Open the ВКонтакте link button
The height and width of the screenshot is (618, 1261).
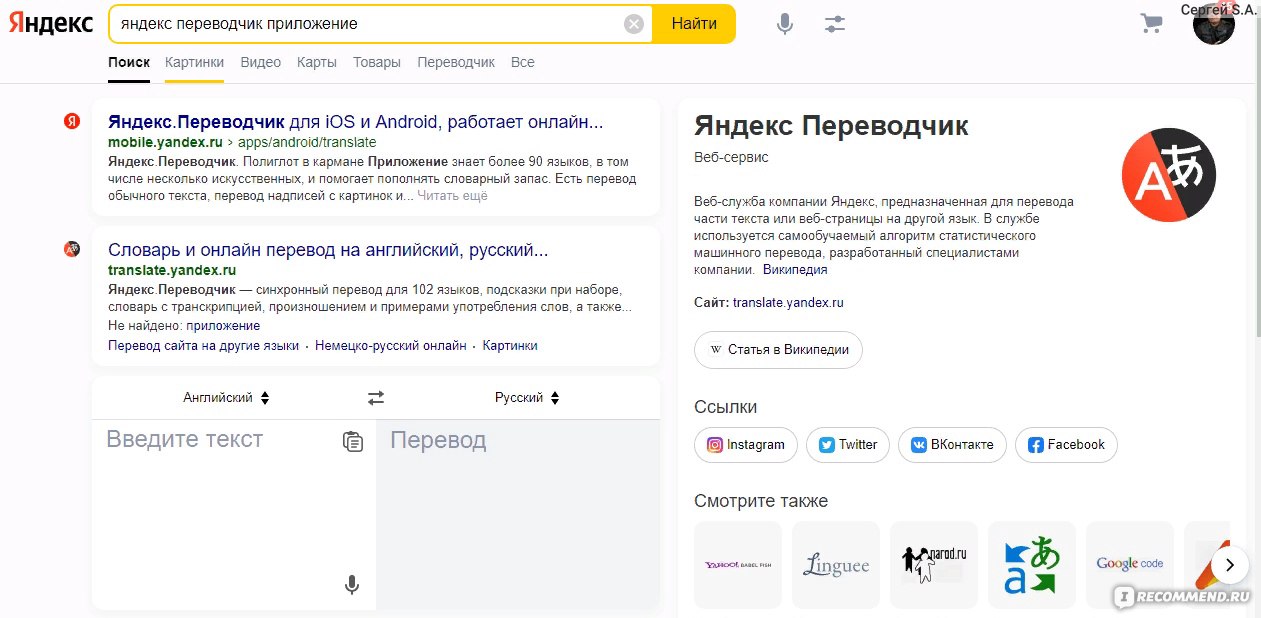coord(952,445)
